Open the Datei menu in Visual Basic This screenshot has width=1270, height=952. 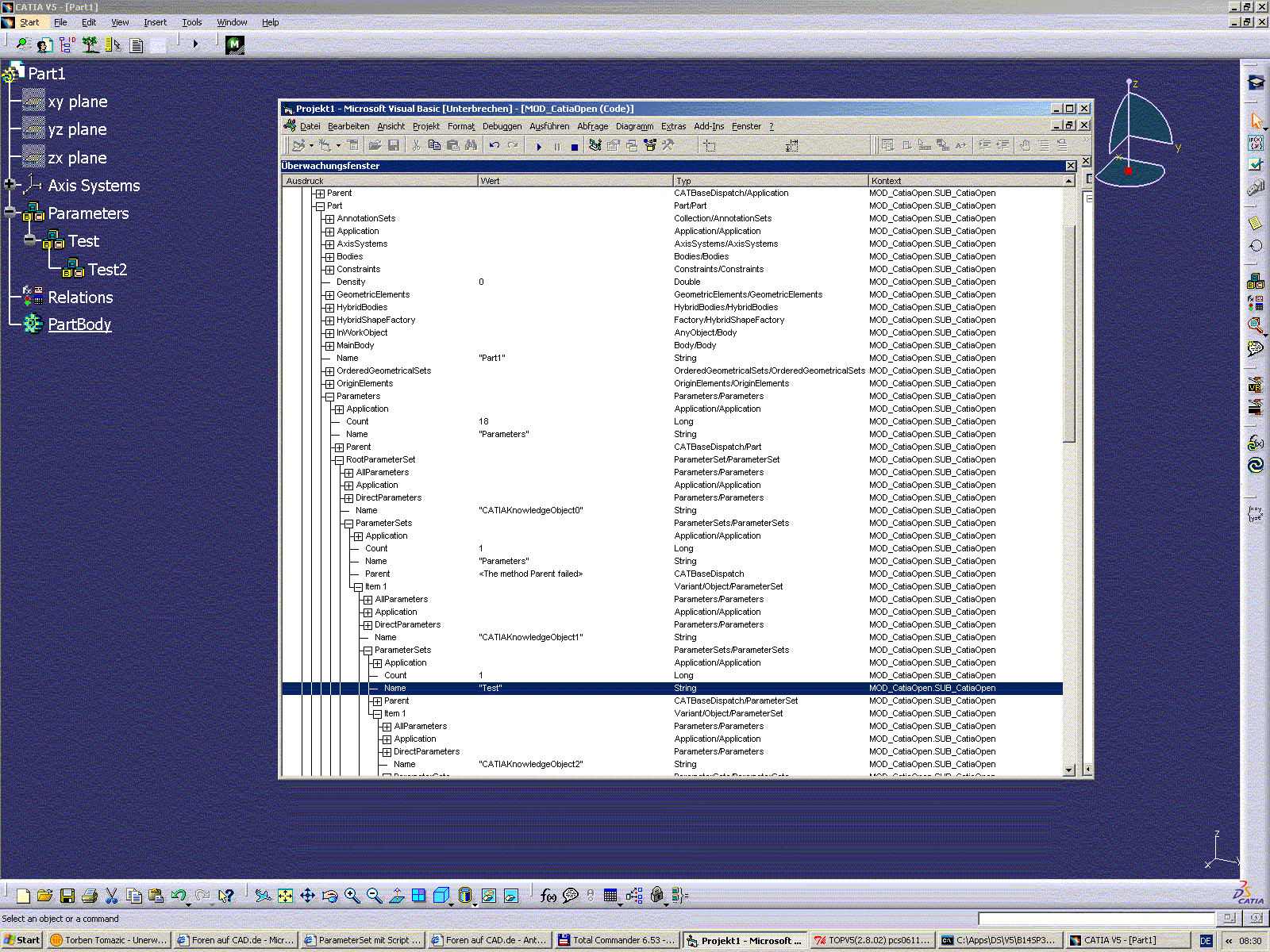click(310, 126)
